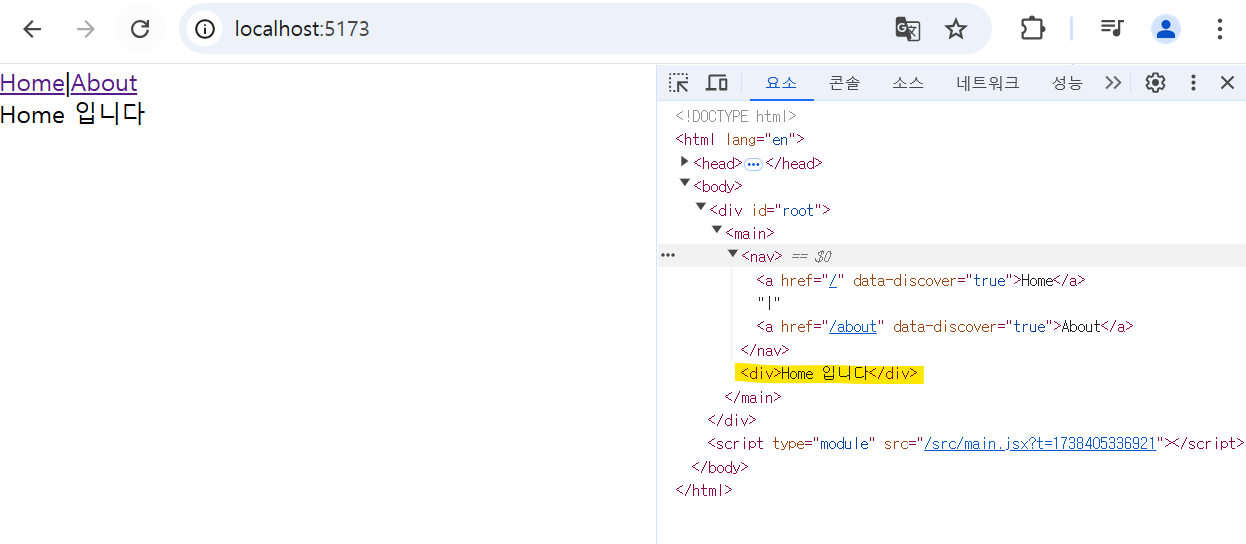Open the actions ellipsis on the nav row

point(667,256)
